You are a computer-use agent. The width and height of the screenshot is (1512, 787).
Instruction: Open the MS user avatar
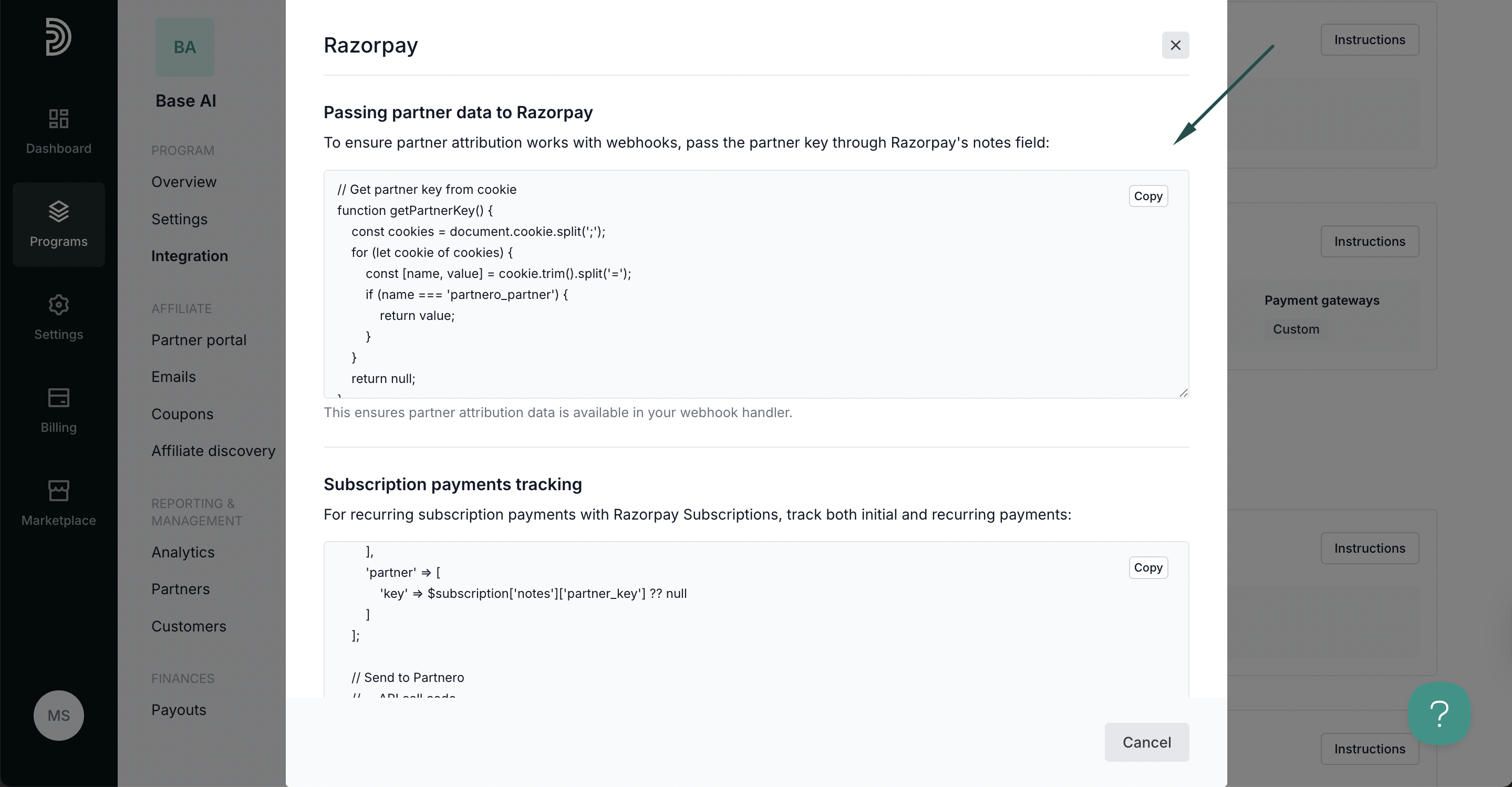(59, 716)
